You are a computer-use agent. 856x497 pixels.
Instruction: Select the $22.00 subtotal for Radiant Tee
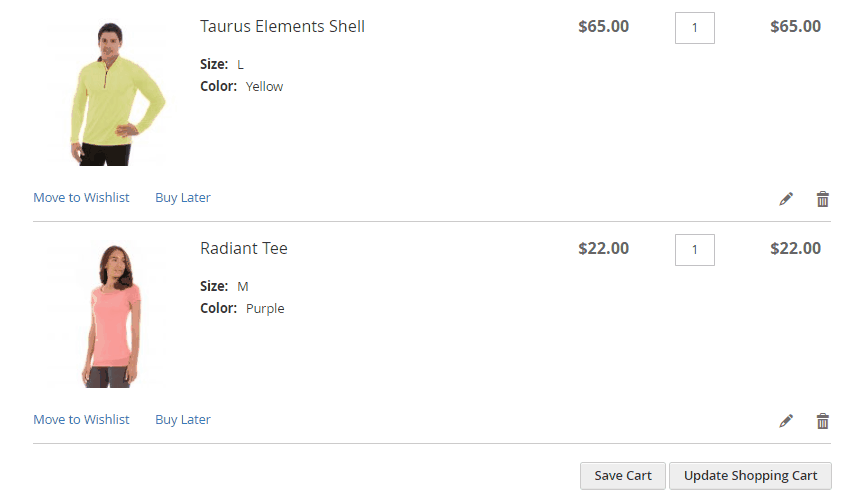[795, 248]
